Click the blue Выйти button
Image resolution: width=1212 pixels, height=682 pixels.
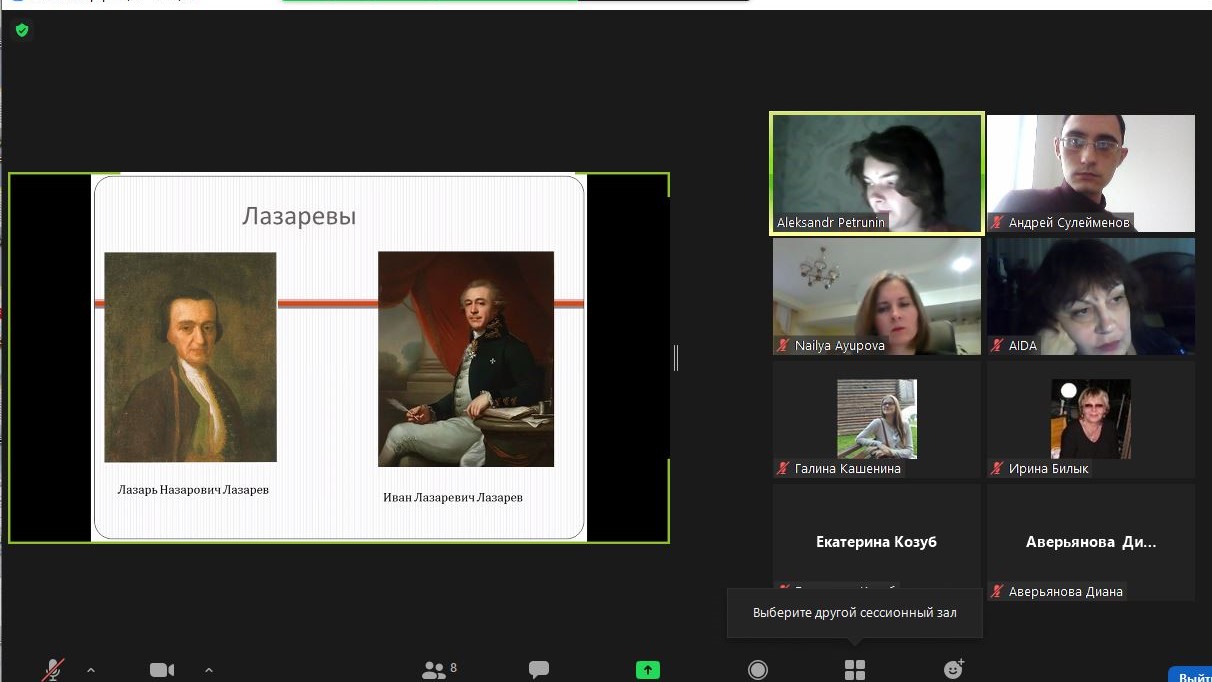(x=1190, y=675)
